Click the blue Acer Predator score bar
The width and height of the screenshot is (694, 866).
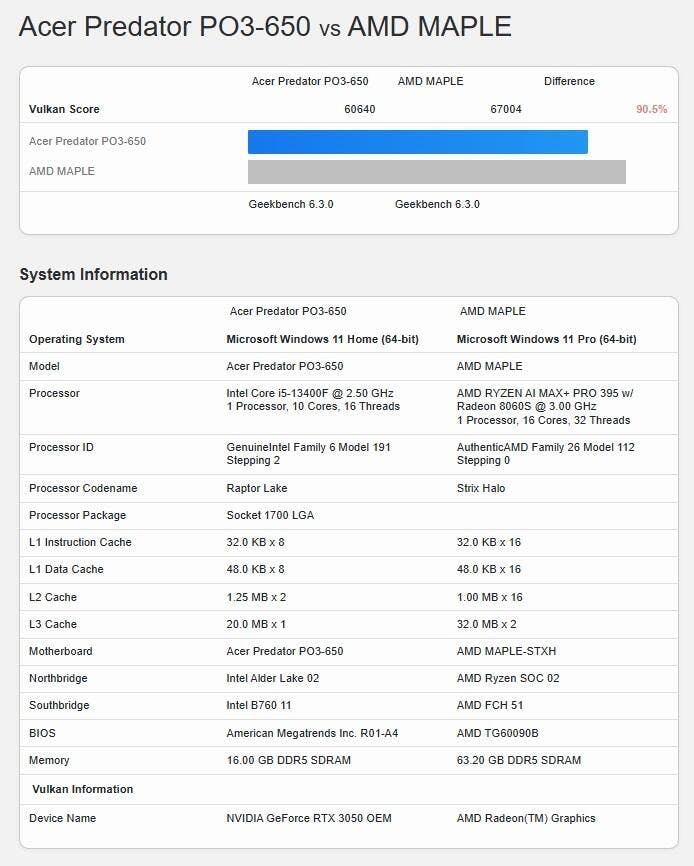pyautogui.click(x=418, y=142)
